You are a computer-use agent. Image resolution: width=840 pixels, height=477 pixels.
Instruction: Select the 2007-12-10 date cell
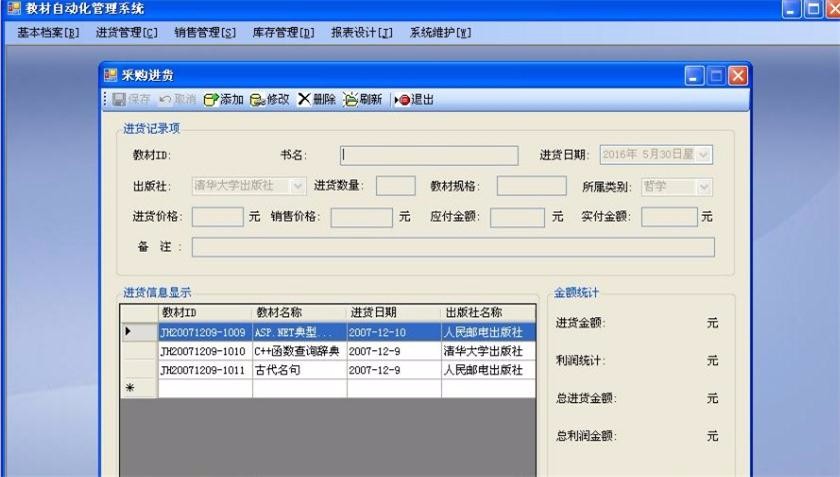tap(394, 332)
